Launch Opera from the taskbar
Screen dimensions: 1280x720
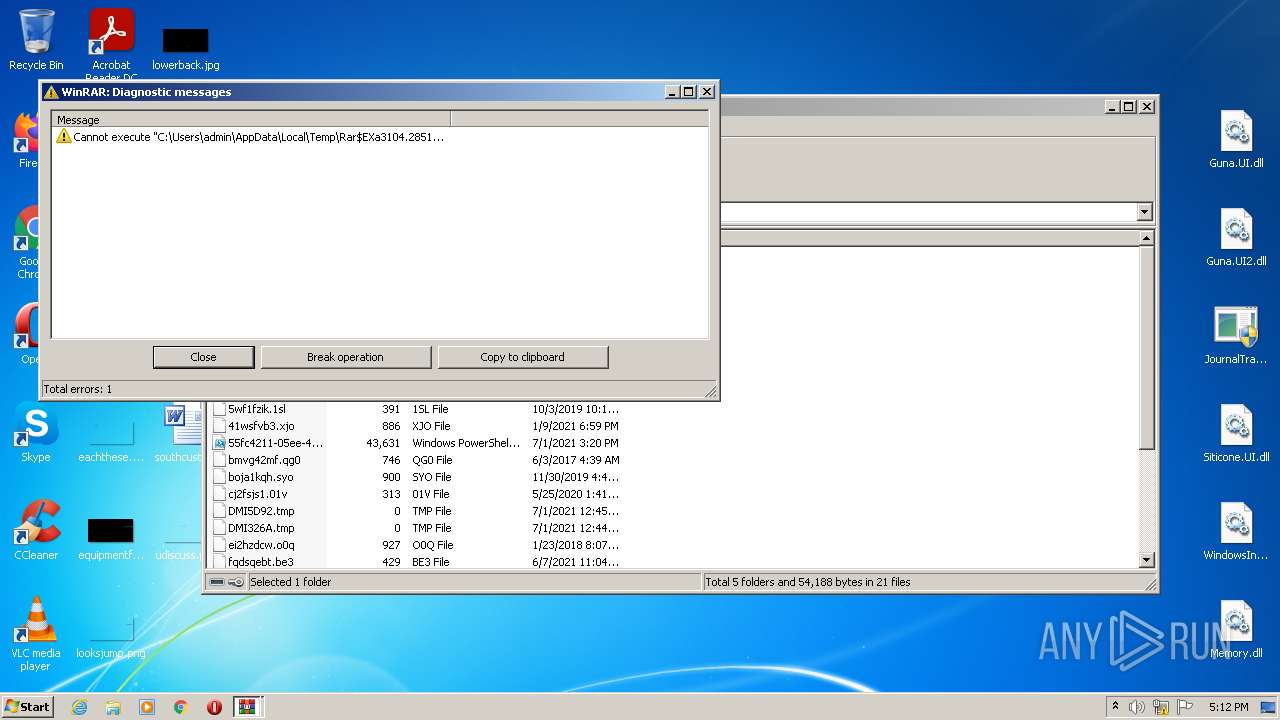[214, 707]
